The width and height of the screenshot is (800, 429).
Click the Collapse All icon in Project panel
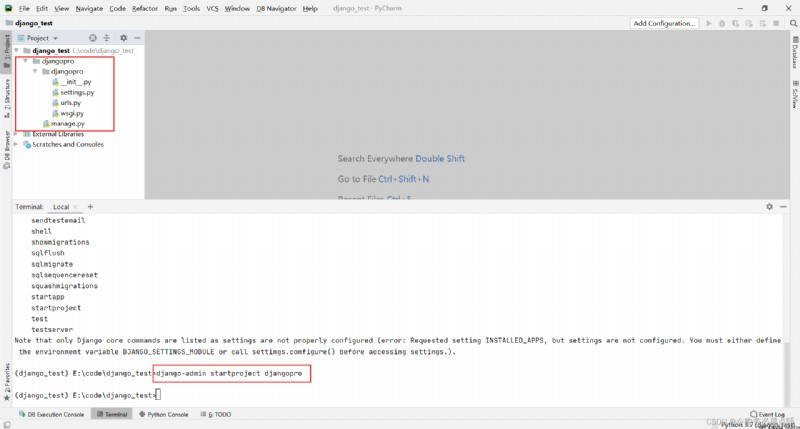pyautogui.click(x=107, y=38)
